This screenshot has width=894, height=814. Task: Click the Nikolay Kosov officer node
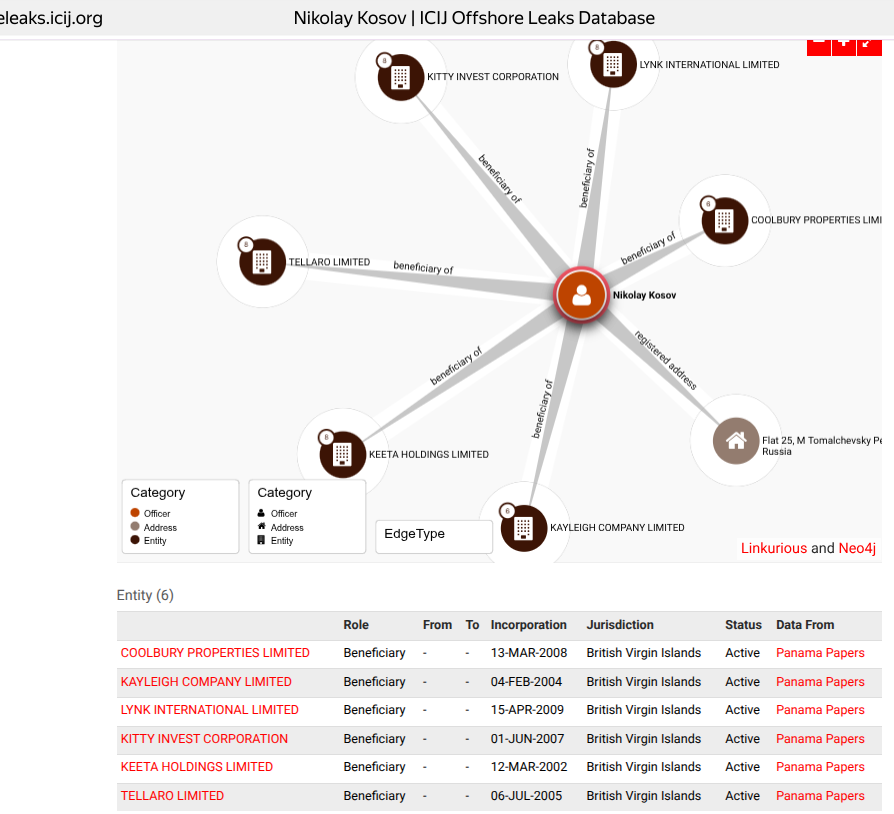click(x=581, y=295)
